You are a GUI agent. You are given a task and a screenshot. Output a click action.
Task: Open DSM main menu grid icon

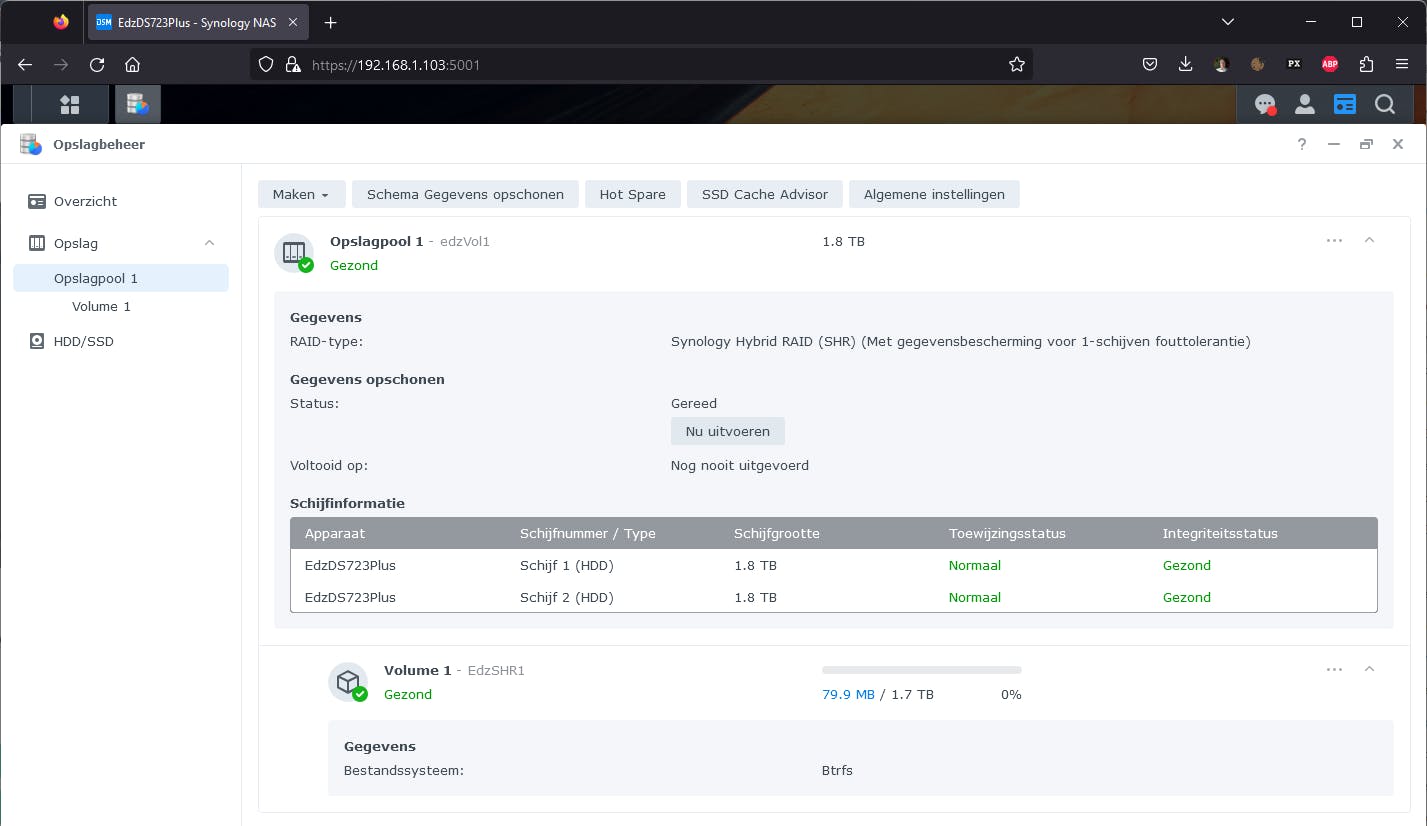coord(69,104)
